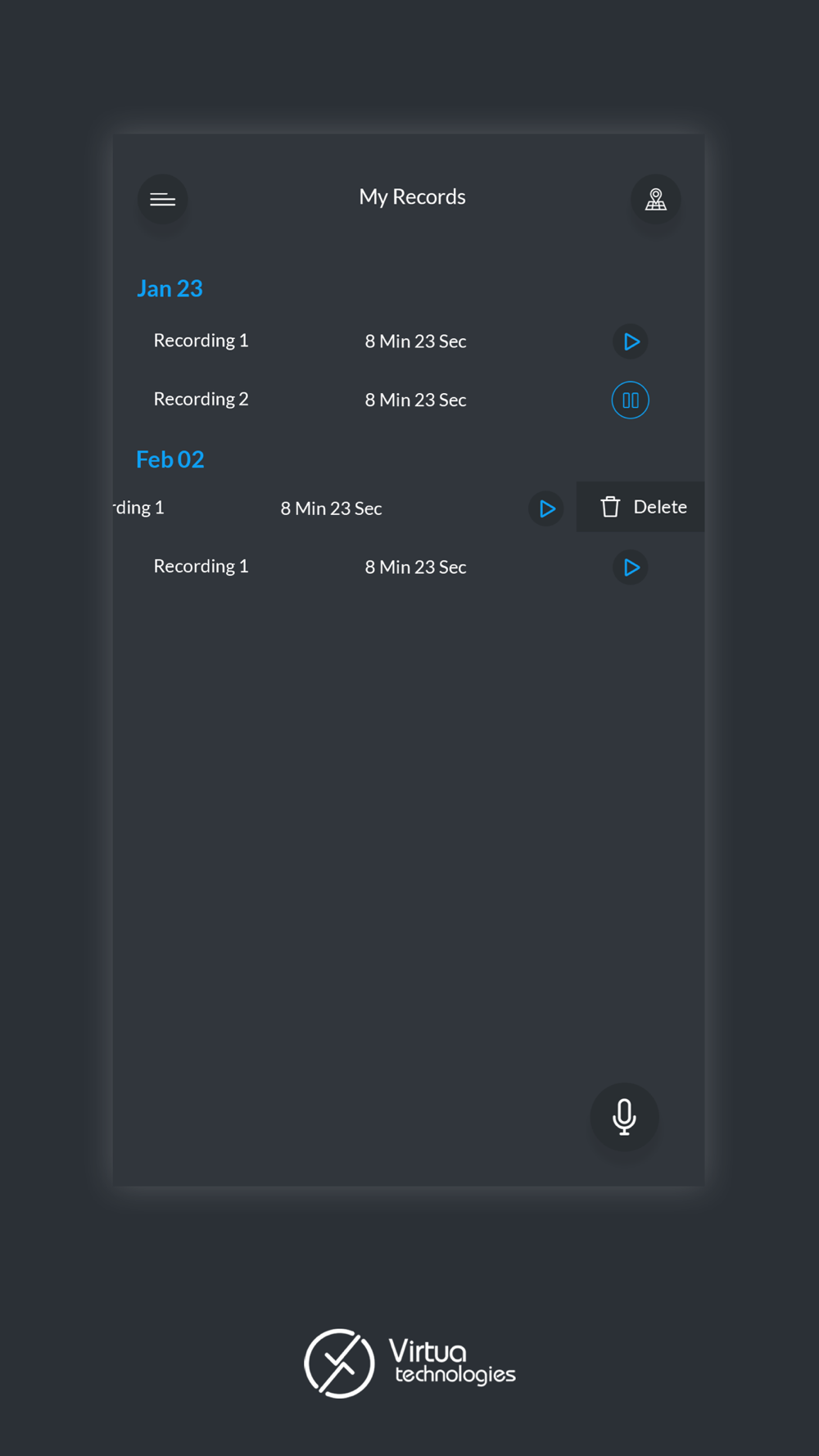Play Recording 1 under Jan 23
Image resolution: width=819 pixels, height=1456 pixels.
631,341
